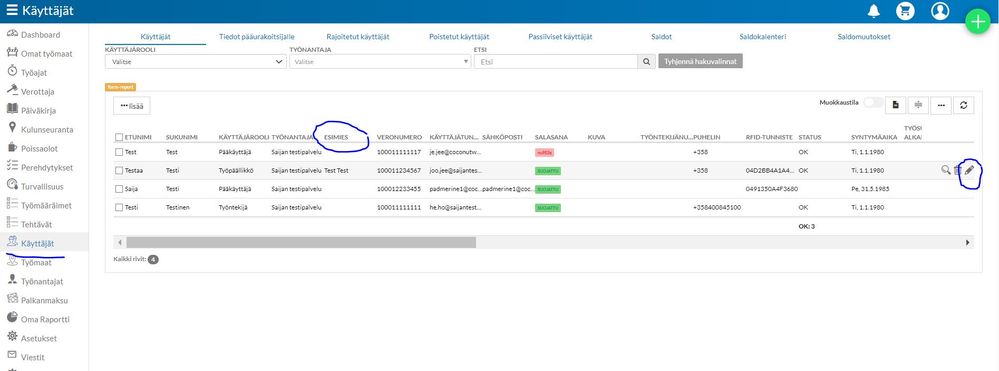Open Poissaolot in the sidebar
The image size is (999, 371).
[x=32, y=148]
